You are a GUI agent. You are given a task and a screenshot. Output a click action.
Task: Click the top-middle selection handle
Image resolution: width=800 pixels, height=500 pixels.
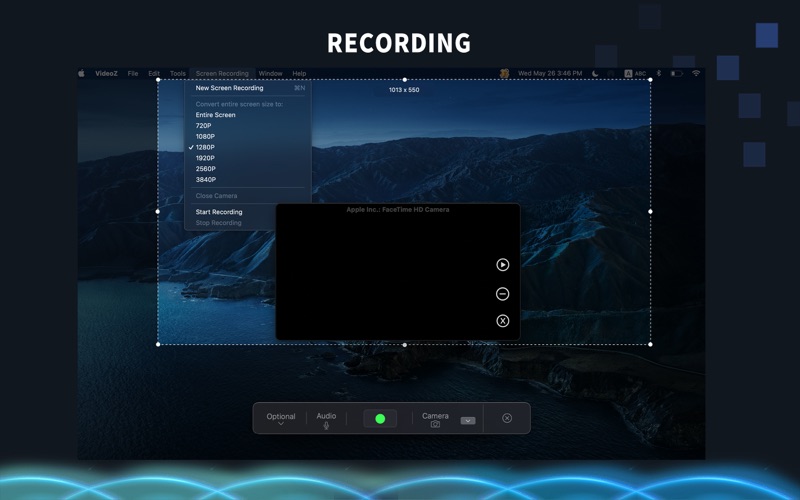coord(405,80)
